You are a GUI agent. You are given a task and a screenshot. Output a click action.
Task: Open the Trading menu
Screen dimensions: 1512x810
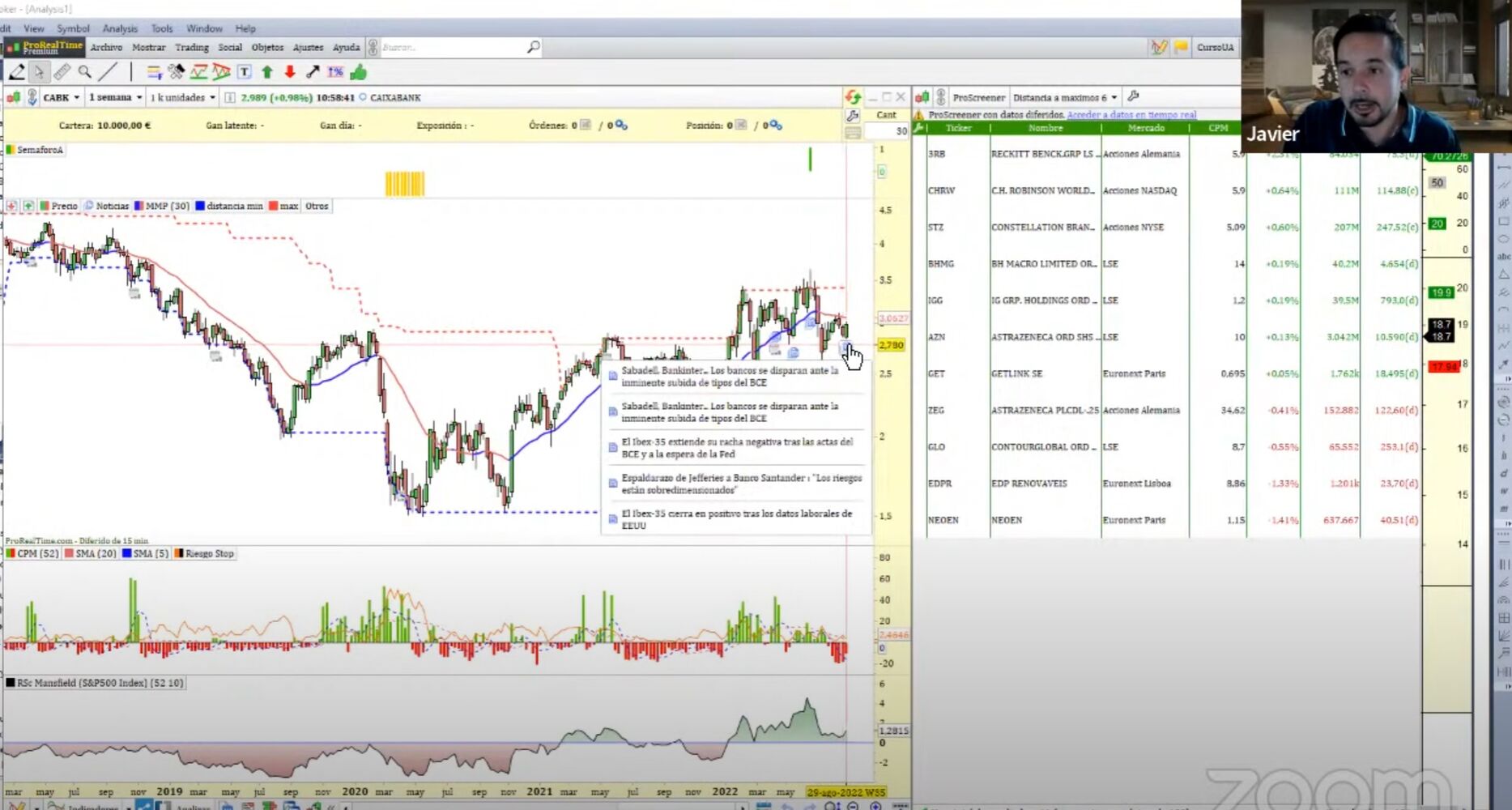(x=192, y=47)
